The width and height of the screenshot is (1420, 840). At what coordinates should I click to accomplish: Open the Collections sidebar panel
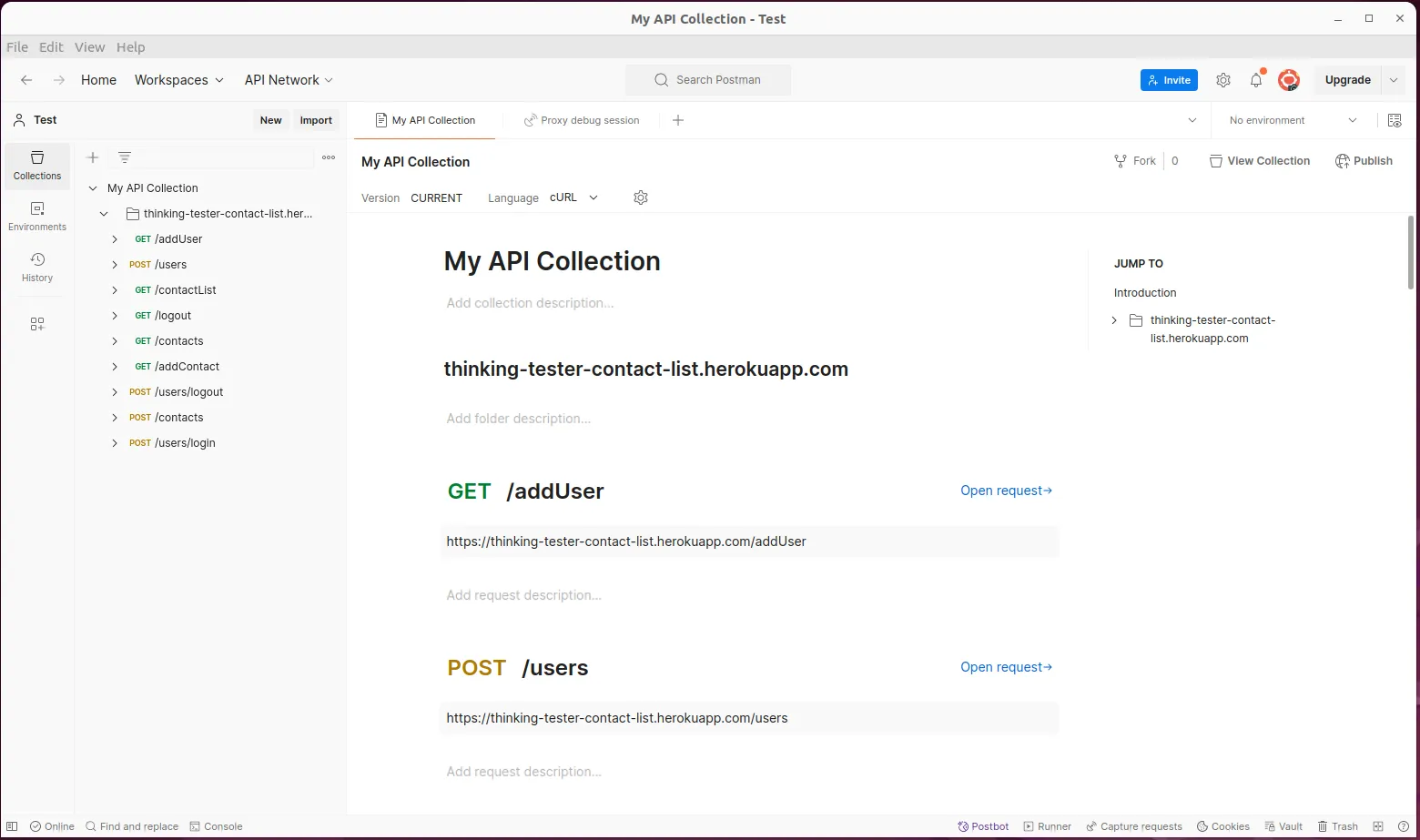pos(37,166)
